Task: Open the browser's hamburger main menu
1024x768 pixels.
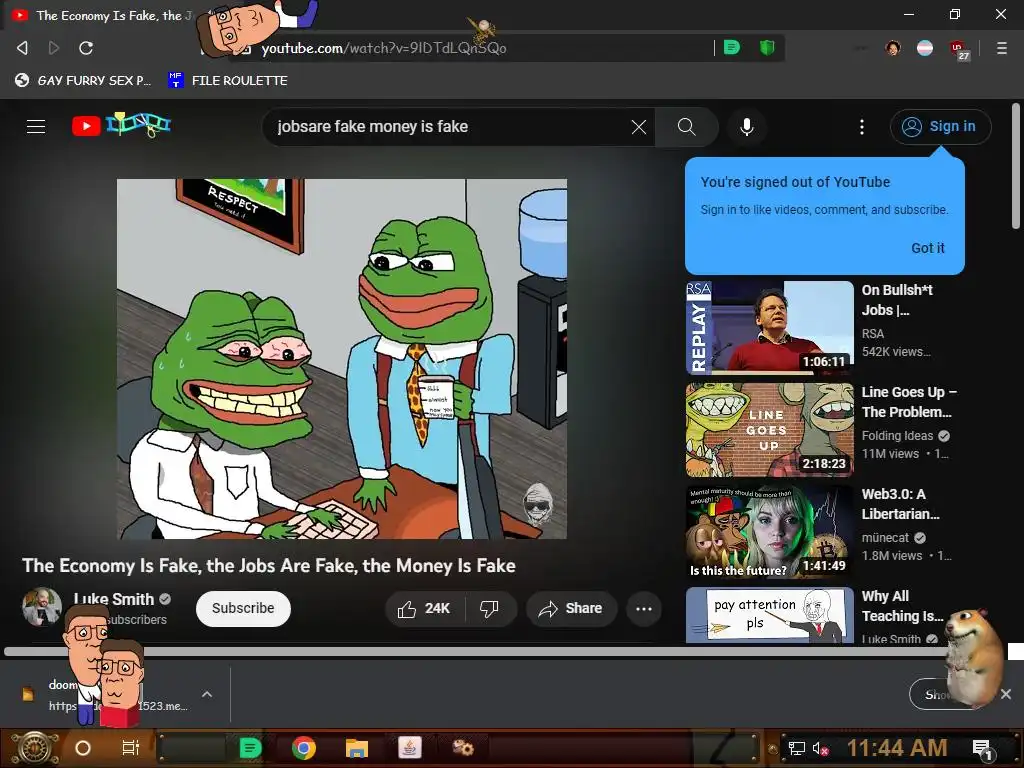Action: pyautogui.click(x=1001, y=48)
